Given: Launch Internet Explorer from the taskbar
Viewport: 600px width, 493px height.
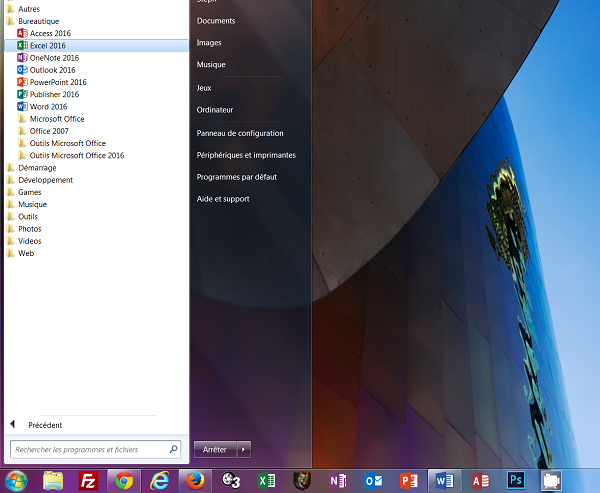Looking at the screenshot, I should 160,481.
